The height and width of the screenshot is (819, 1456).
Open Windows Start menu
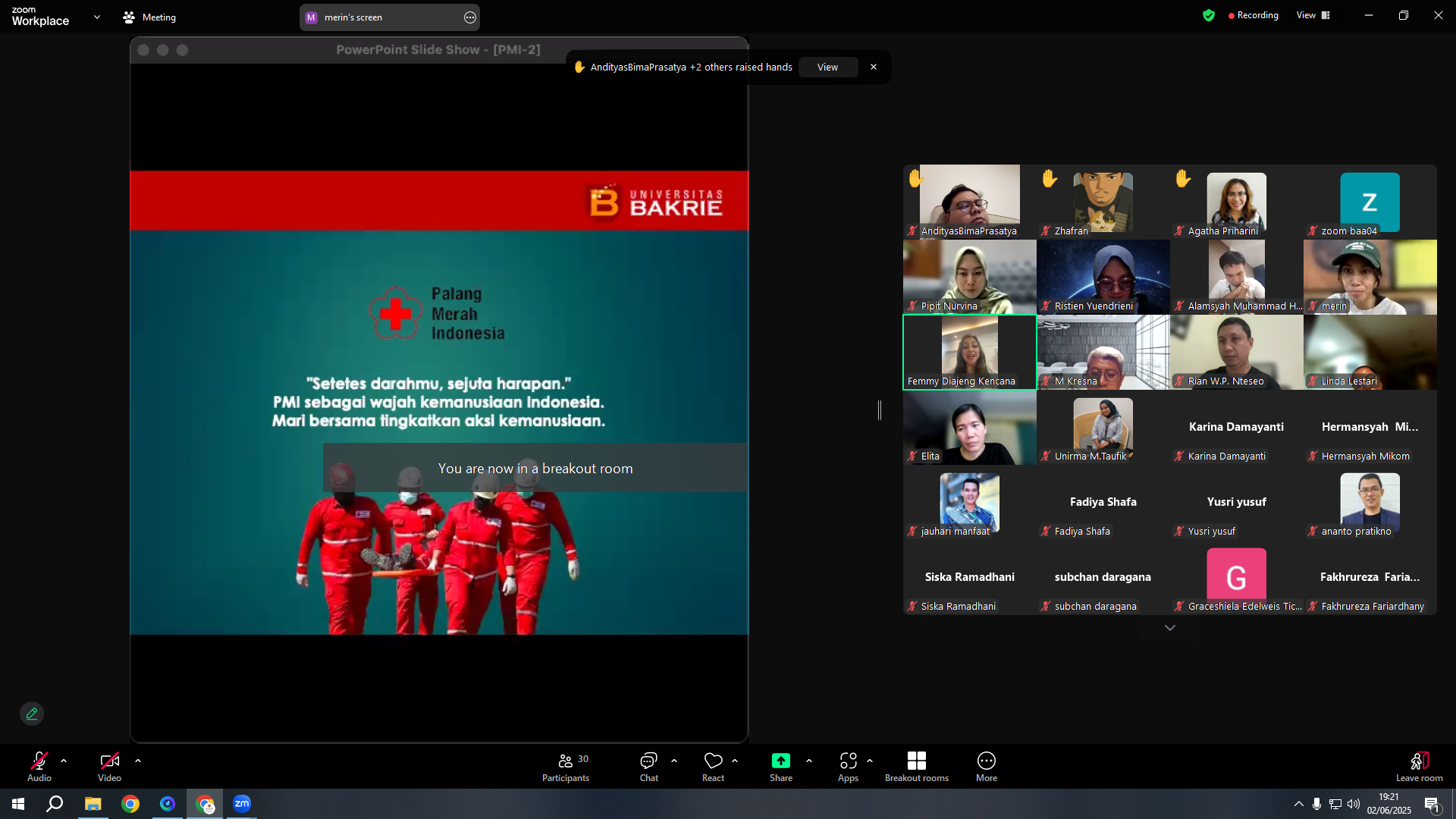[18, 804]
